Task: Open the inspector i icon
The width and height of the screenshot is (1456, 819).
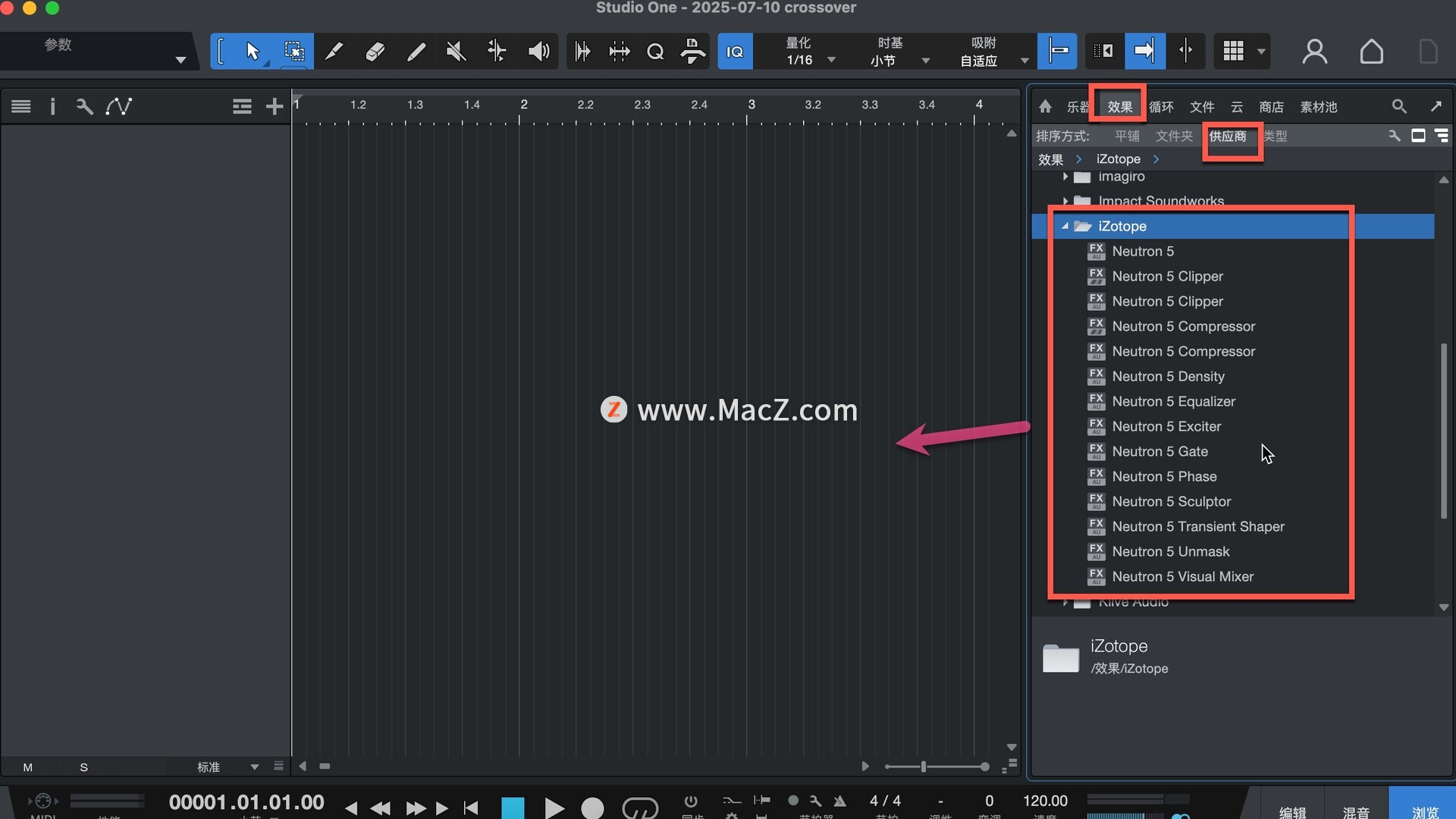Action: [52, 106]
